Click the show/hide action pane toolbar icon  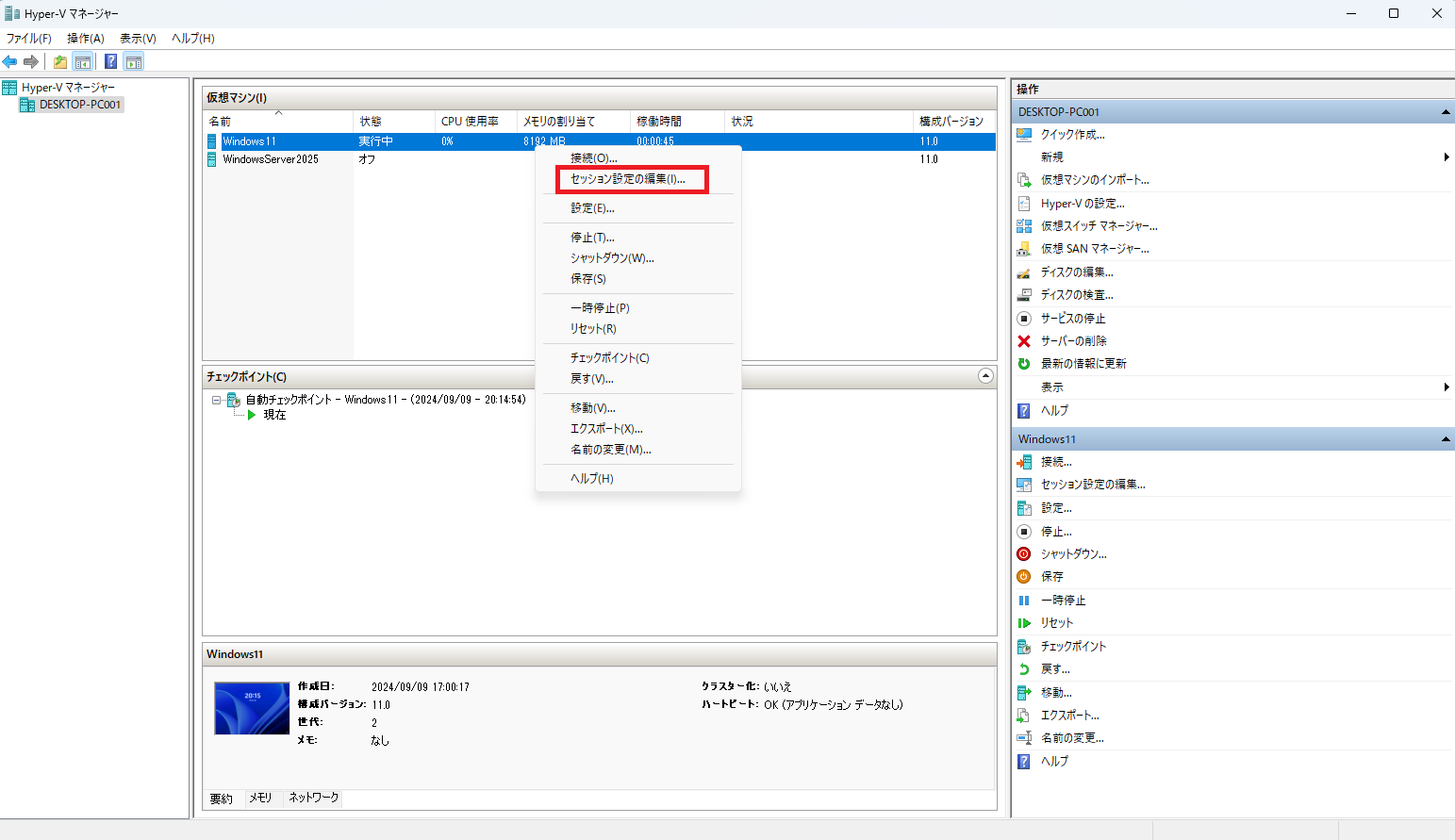[134, 62]
